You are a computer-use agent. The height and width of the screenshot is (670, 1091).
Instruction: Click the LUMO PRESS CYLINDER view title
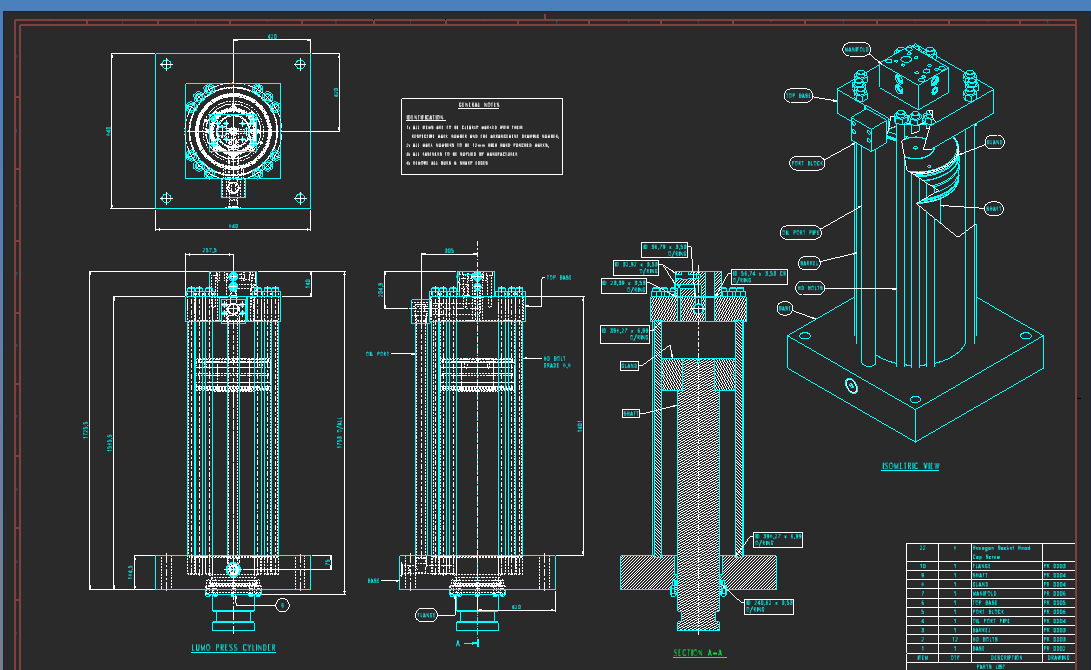pyautogui.click(x=233, y=648)
